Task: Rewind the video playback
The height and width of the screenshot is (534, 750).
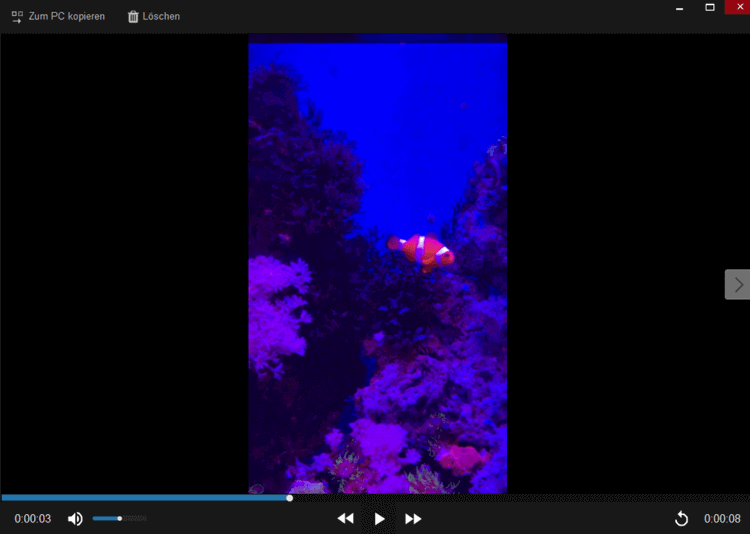Action: tap(345, 519)
